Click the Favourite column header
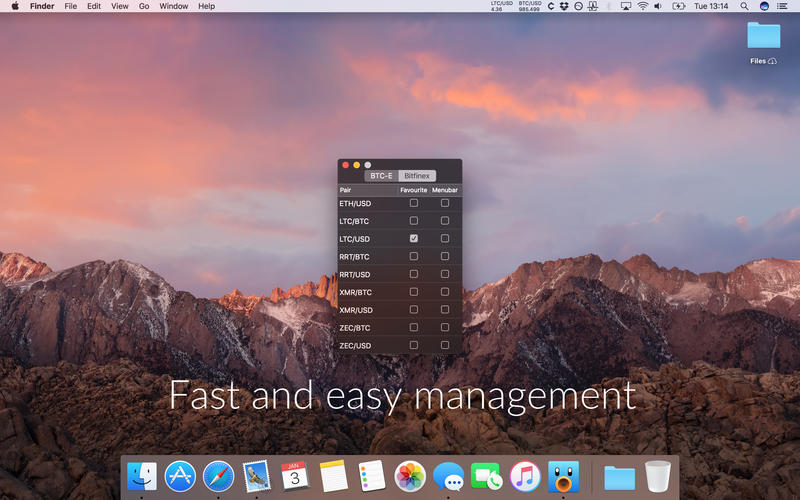800x500 pixels. 414,189
